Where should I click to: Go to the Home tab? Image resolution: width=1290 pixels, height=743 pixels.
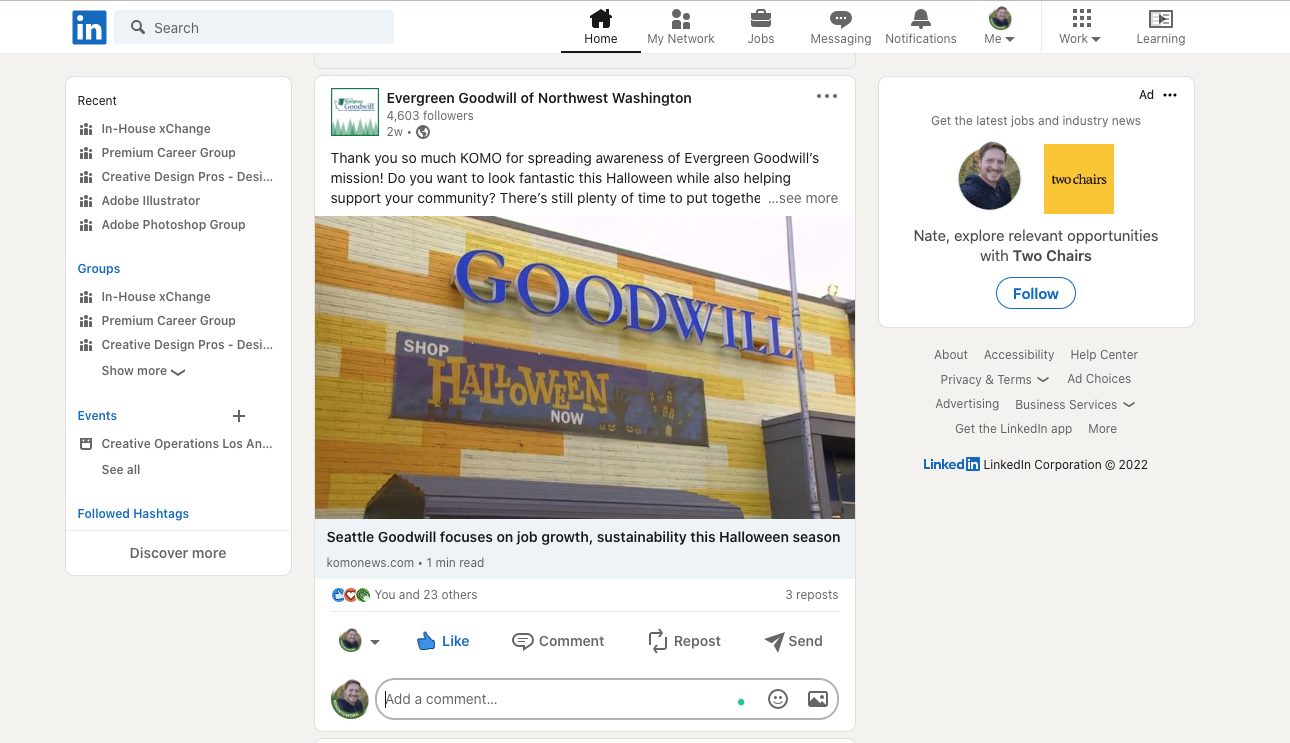pyautogui.click(x=601, y=27)
